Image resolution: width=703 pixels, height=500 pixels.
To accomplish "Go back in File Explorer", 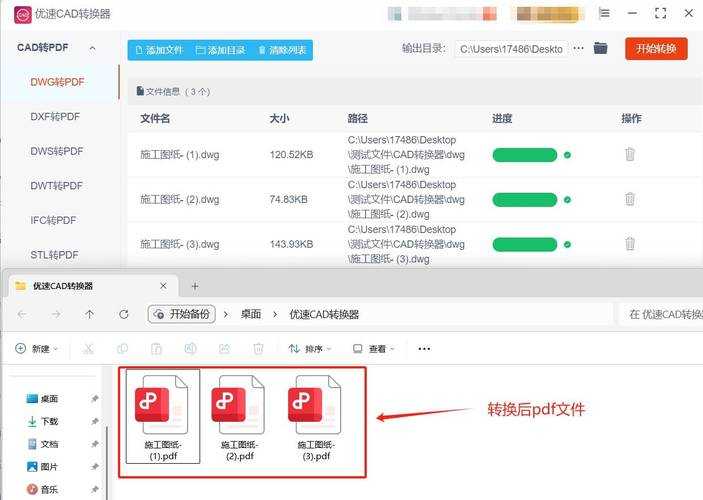I will tap(22, 314).
